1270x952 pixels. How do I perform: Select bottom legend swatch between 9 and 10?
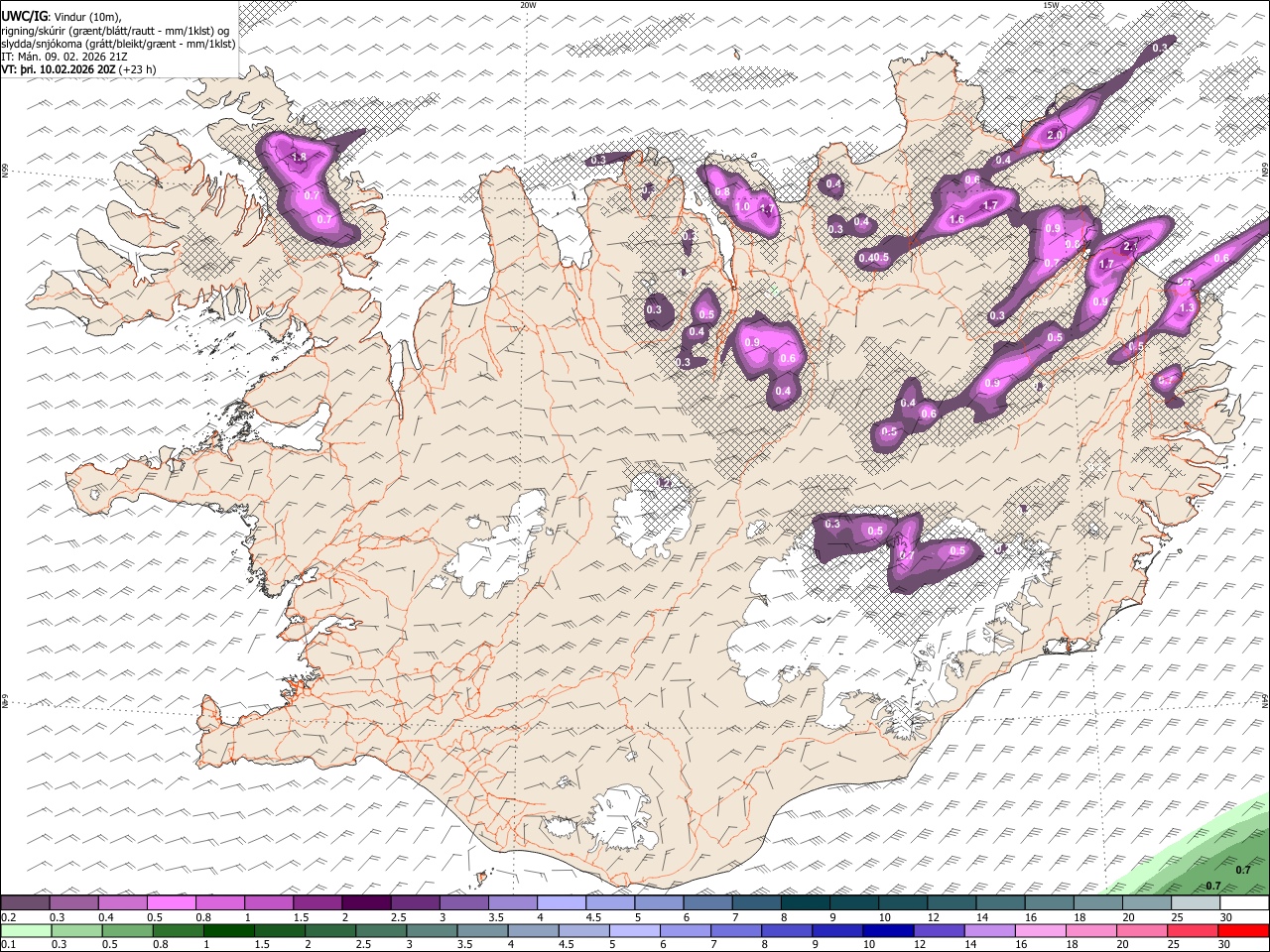pos(838,930)
